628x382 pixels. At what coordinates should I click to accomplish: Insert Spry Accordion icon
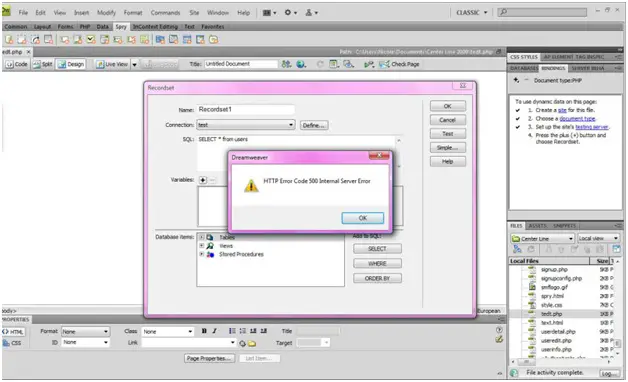187,40
